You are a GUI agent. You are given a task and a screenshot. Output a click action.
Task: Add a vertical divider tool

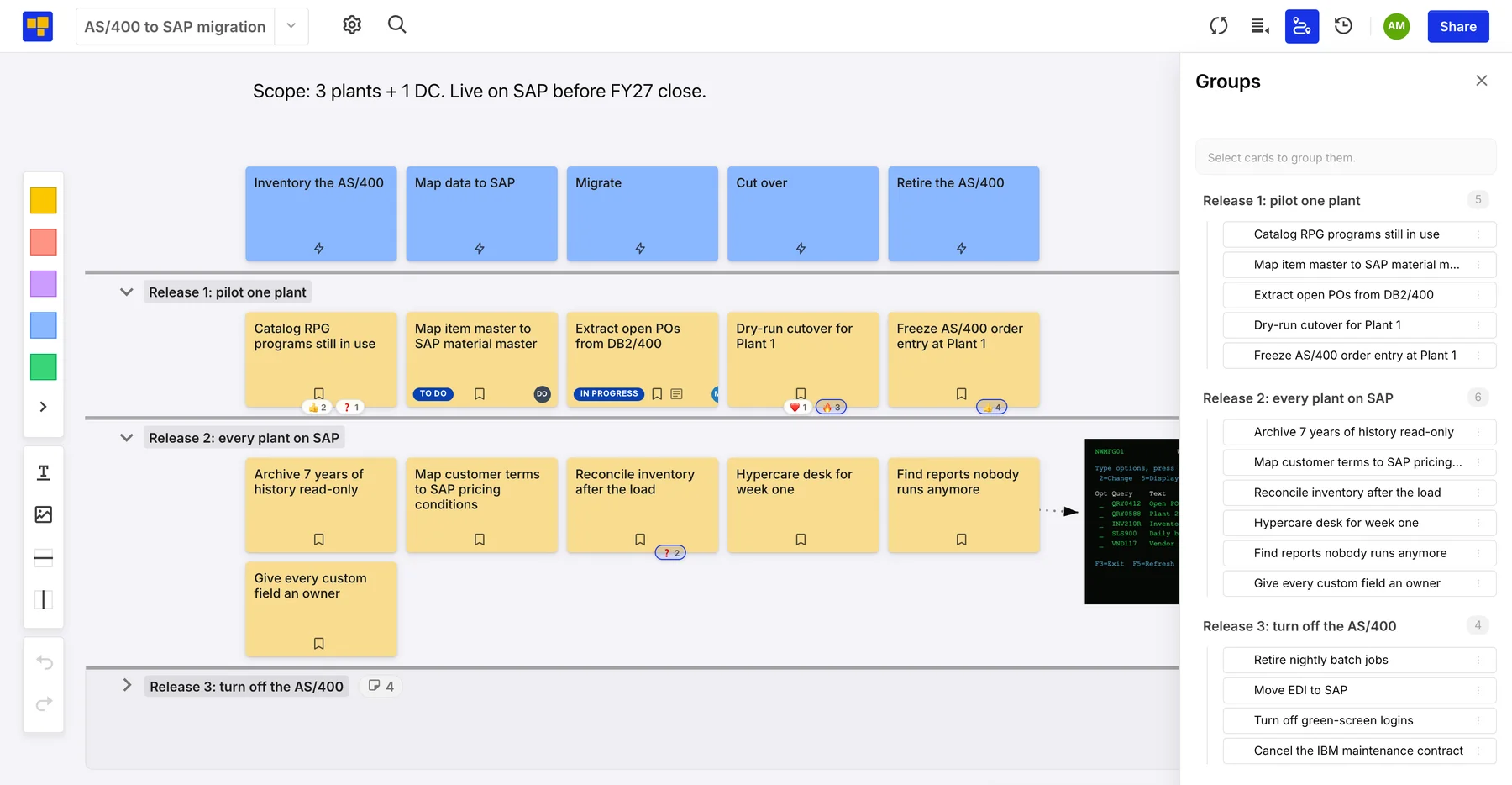(44, 599)
